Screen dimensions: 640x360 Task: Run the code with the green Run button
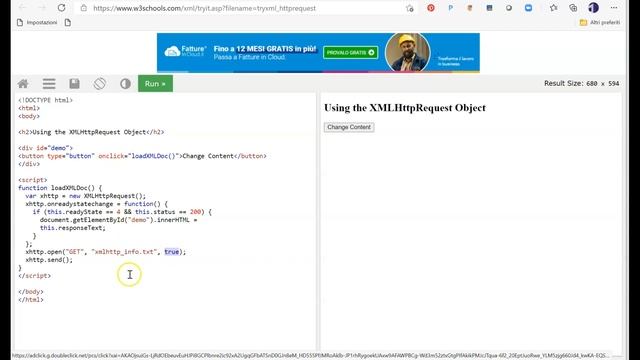[x=155, y=84]
